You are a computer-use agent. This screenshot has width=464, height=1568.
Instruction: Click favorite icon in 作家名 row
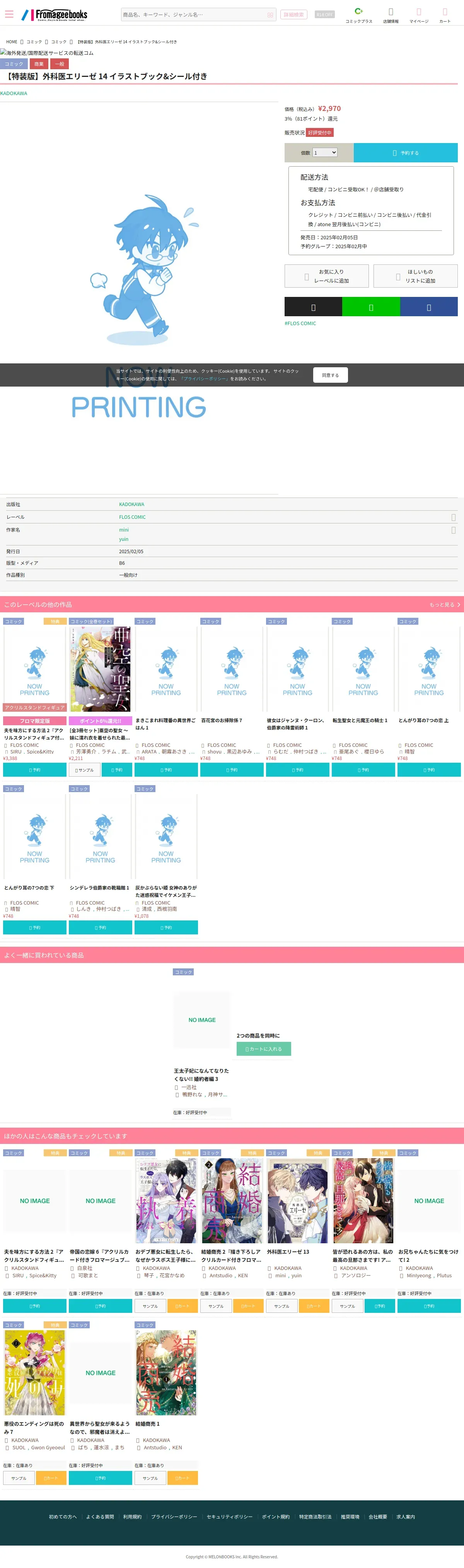pos(453,530)
